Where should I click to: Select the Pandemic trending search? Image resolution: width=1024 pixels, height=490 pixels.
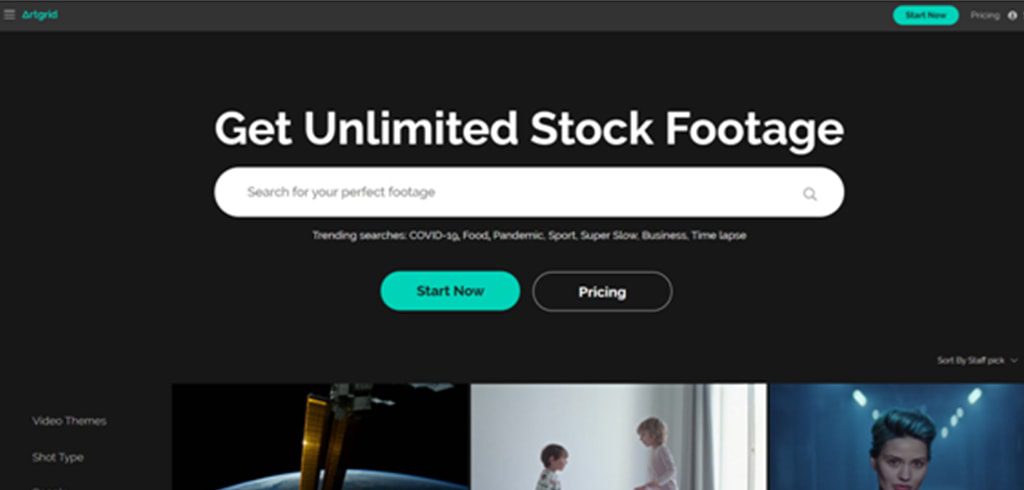518,235
